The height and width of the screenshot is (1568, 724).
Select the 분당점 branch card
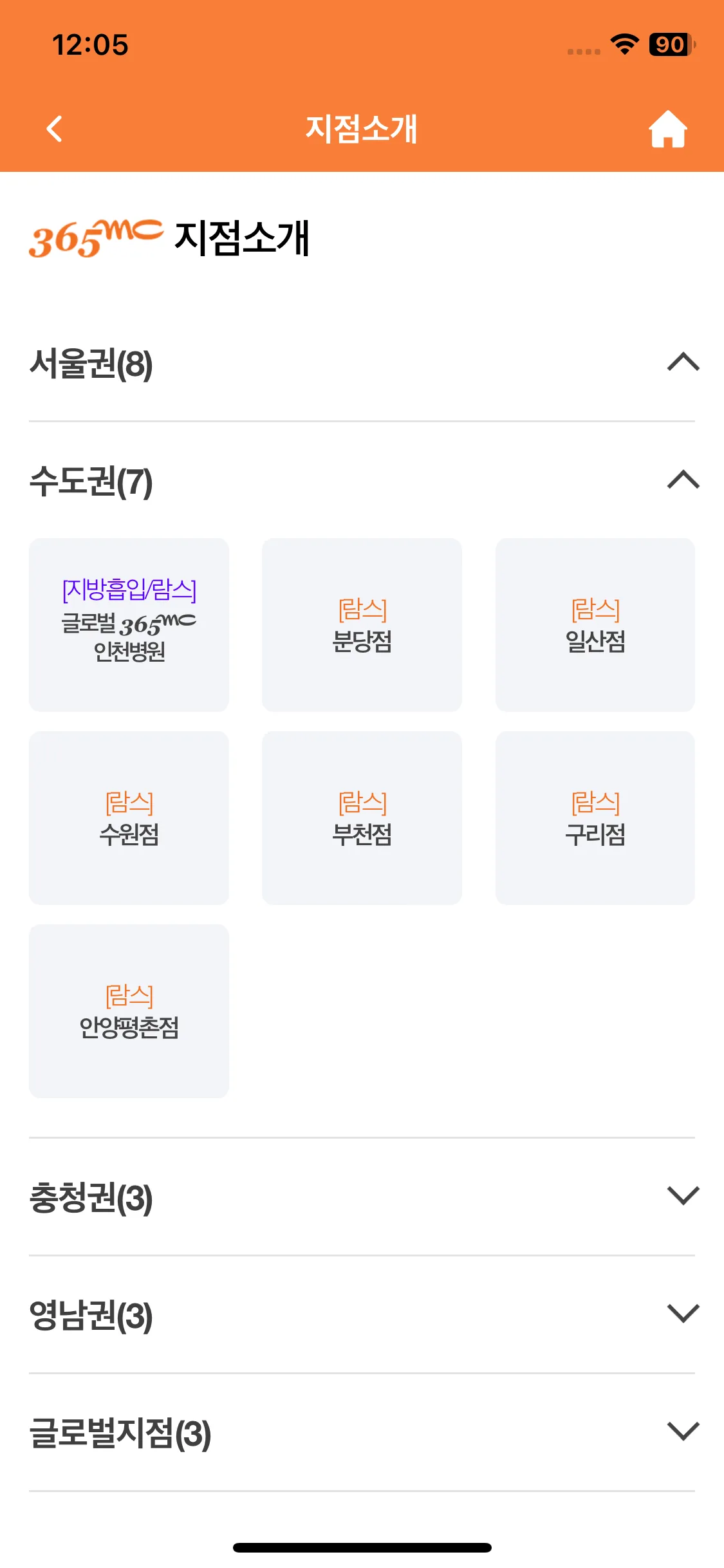[x=362, y=625]
